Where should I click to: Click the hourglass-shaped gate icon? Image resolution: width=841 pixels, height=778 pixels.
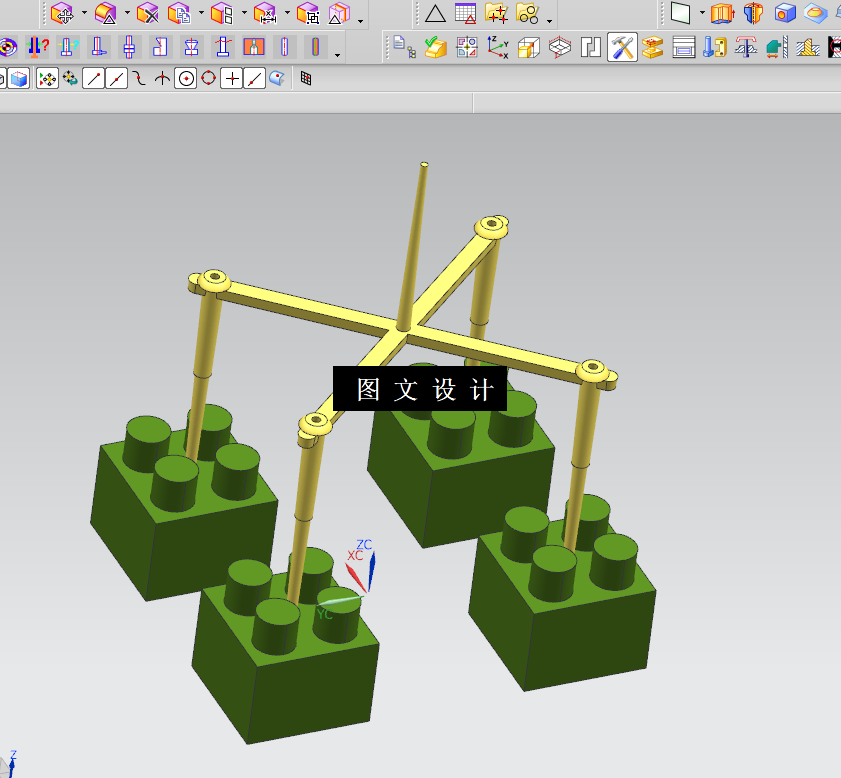click(x=191, y=47)
